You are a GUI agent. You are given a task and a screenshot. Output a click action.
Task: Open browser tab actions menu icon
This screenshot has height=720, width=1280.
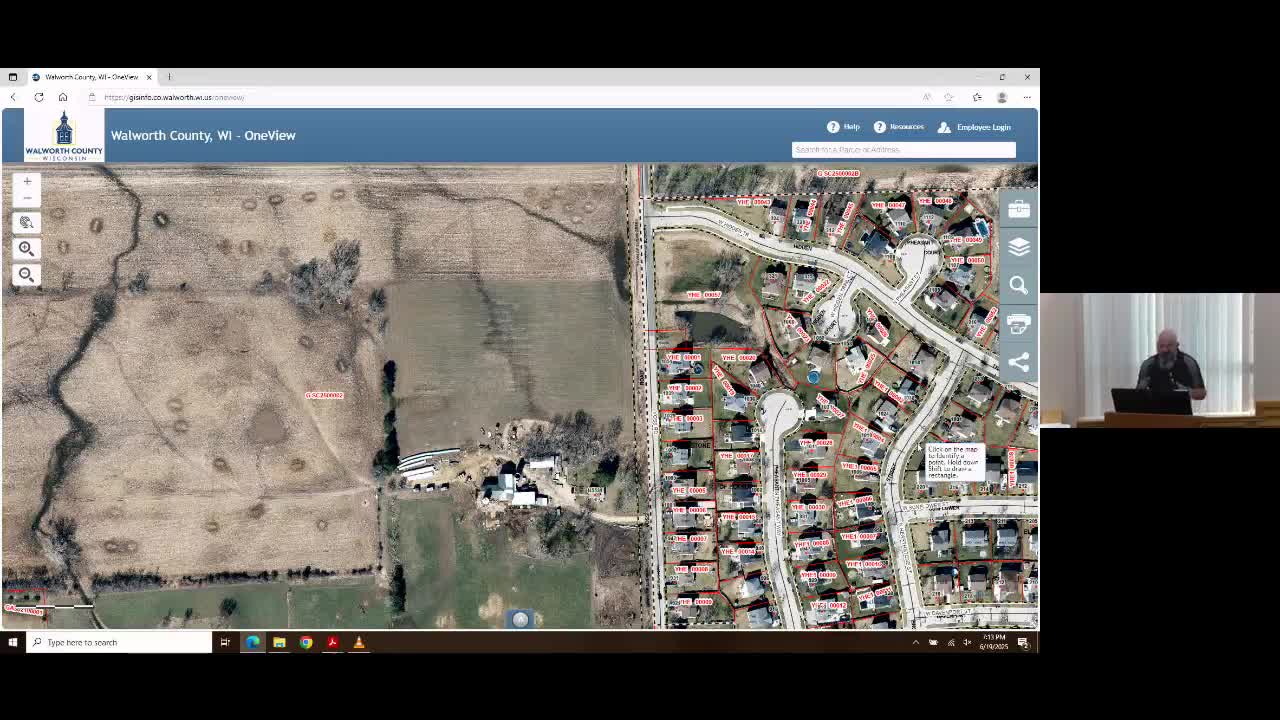tap(13, 77)
